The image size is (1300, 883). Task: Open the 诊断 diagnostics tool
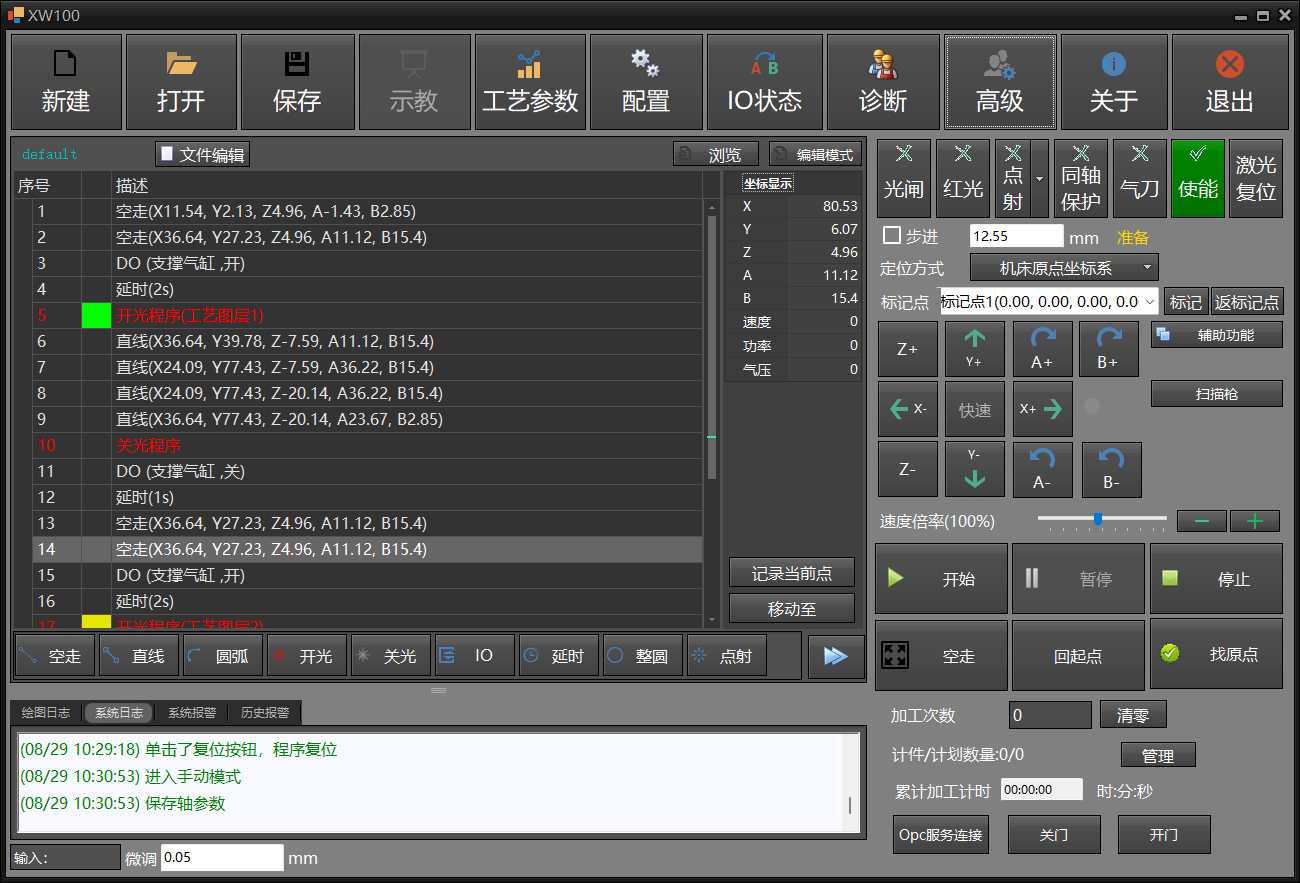tap(883, 82)
